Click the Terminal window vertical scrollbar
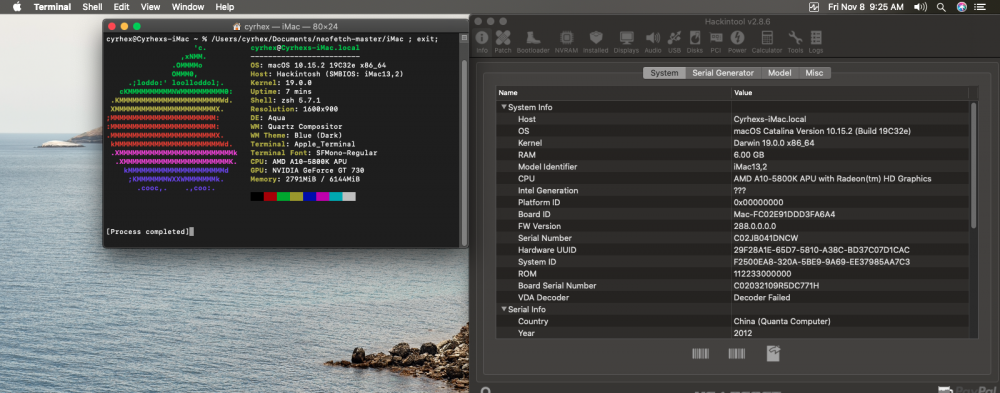This screenshot has width=1000, height=393. pos(464,152)
